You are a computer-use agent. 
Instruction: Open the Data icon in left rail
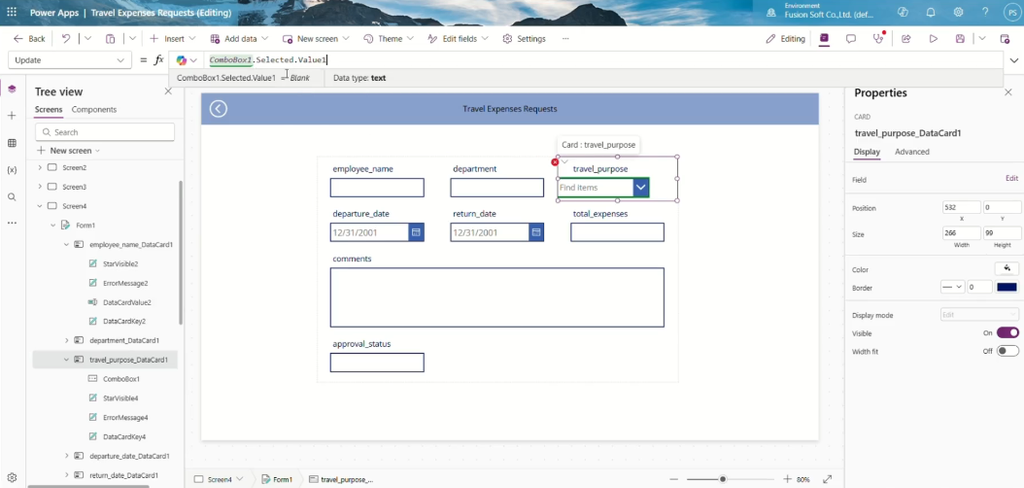(x=12, y=143)
